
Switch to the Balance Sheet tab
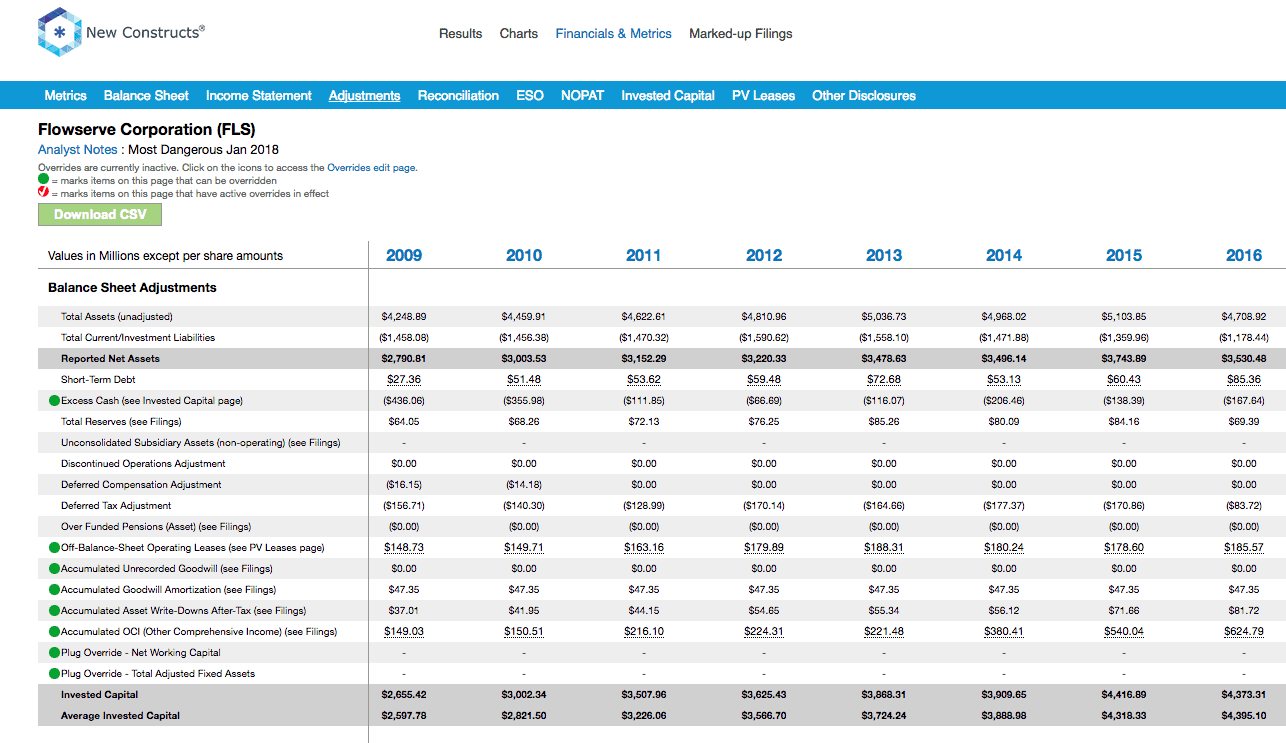(146, 96)
